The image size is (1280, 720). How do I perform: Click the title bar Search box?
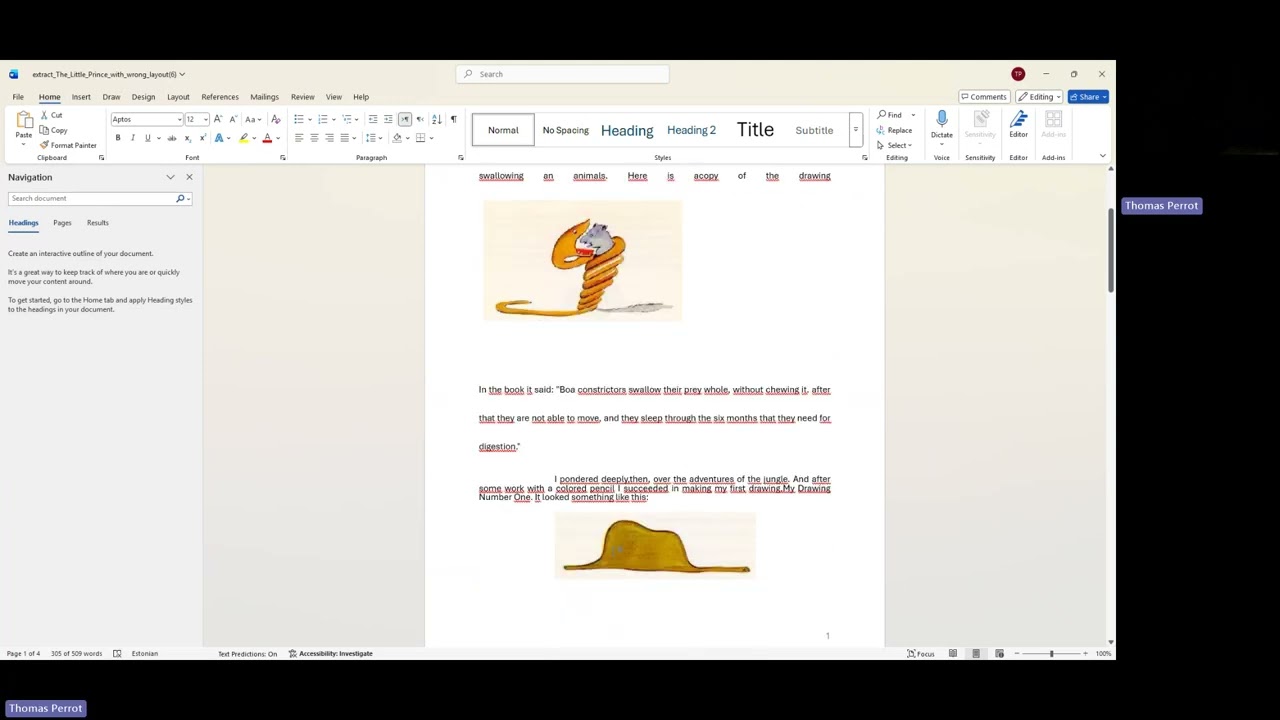(563, 74)
